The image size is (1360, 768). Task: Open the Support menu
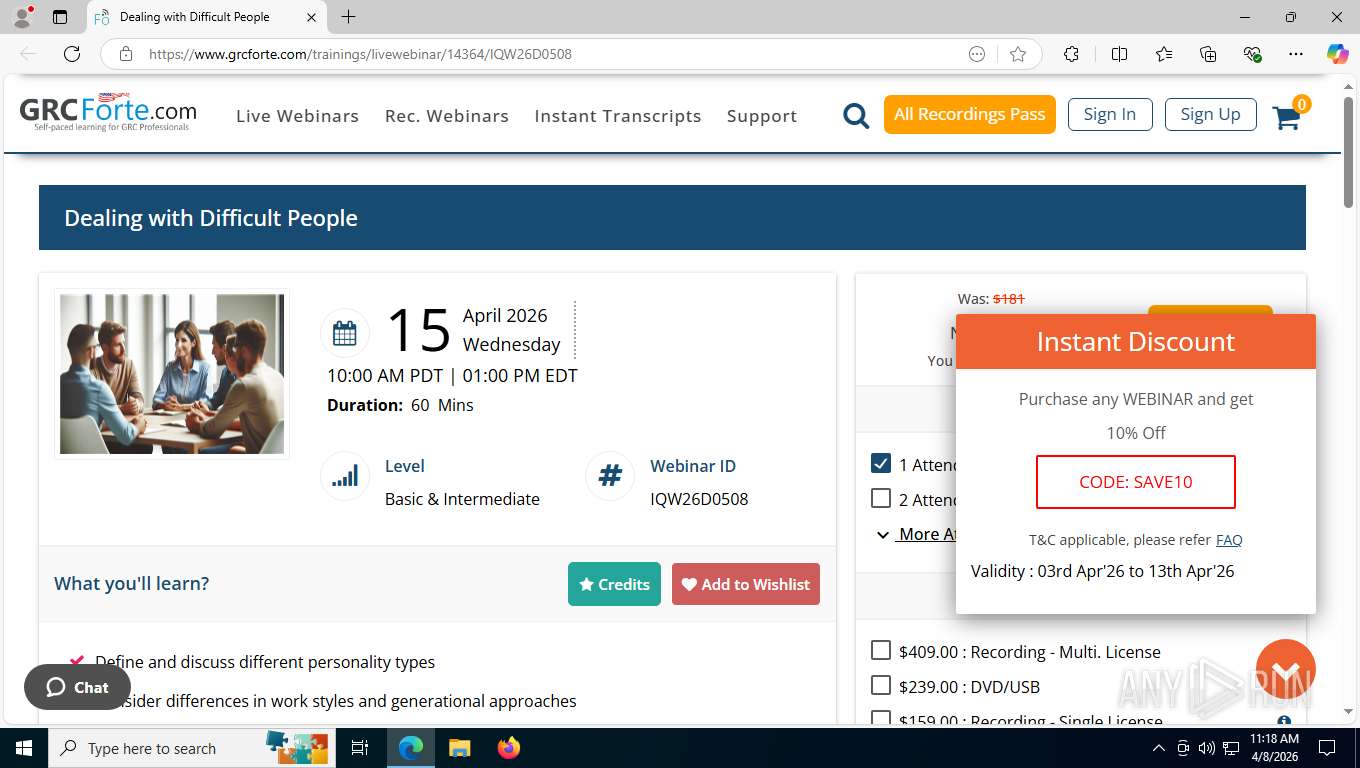point(762,116)
